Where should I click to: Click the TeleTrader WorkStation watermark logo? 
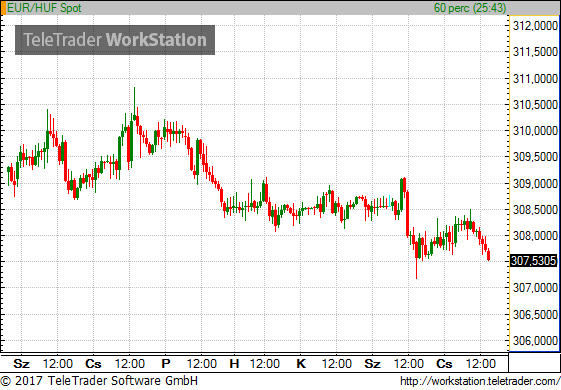tap(115, 40)
